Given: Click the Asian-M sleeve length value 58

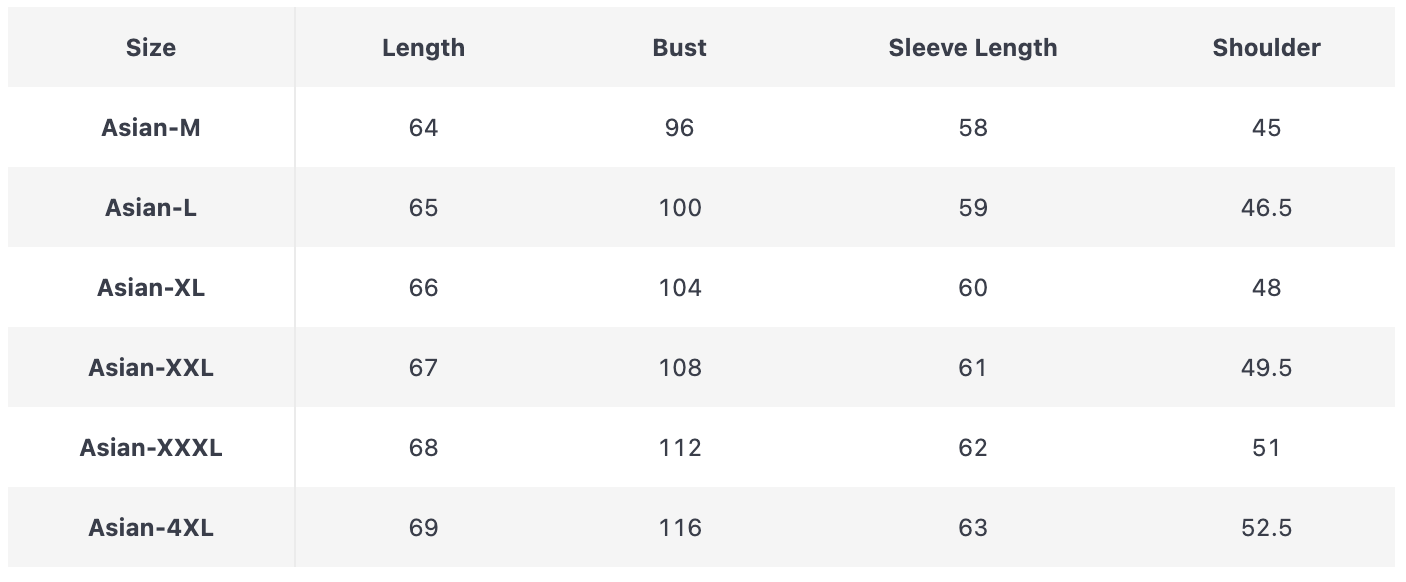Looking at the screenshot, I should point(972,128).
